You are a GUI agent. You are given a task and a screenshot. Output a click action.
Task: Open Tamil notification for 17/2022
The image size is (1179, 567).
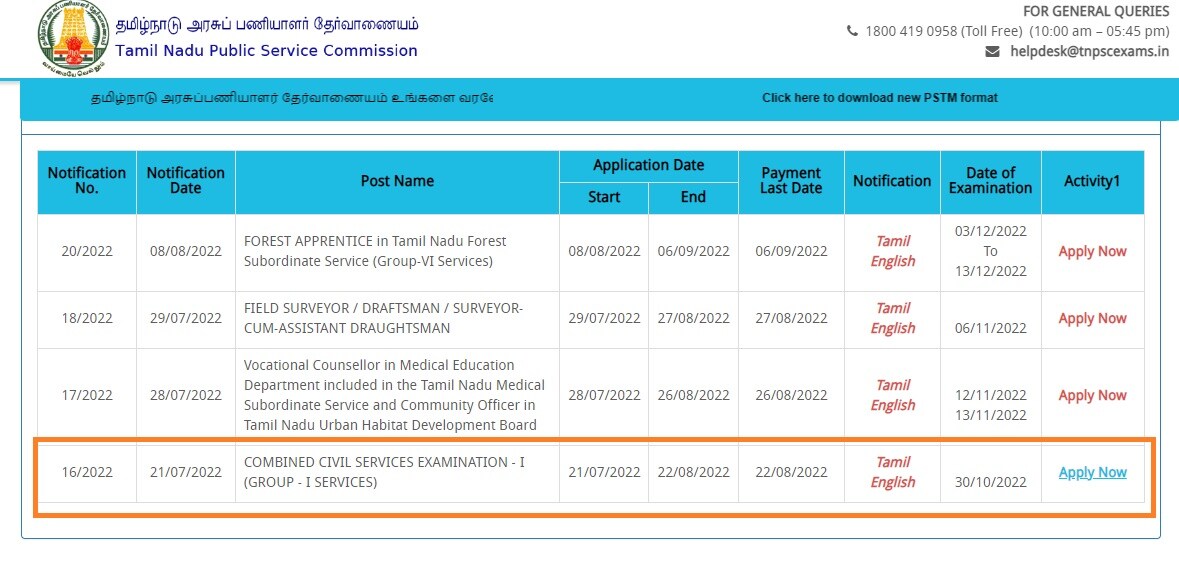coord(893,385)
